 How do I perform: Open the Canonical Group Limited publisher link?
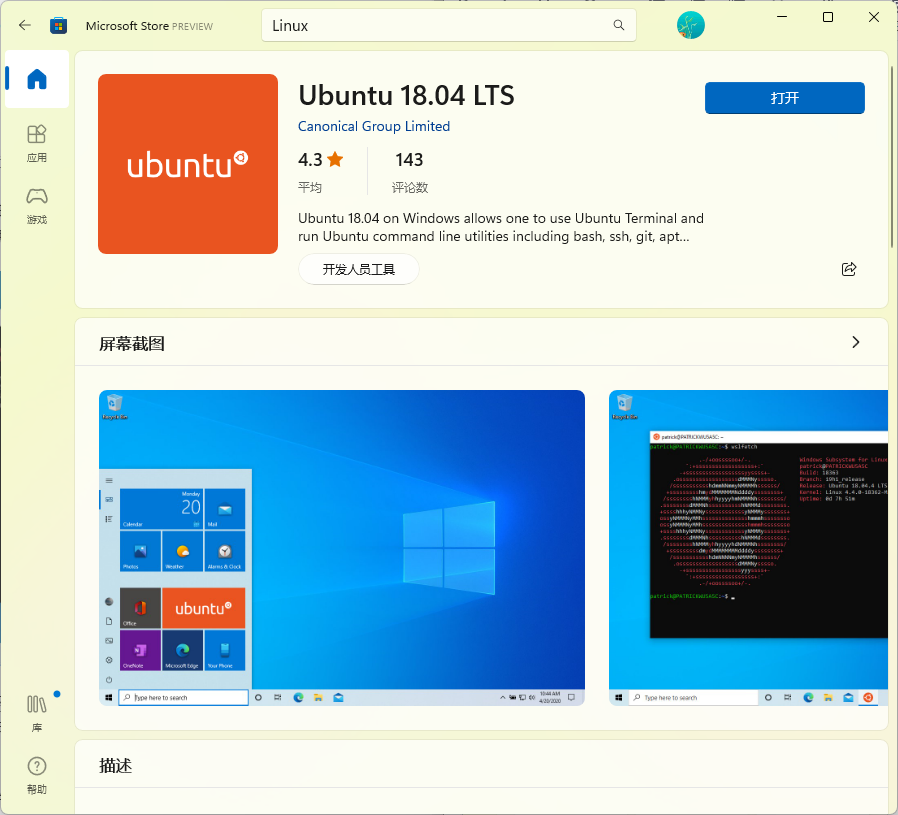[374, 126]
